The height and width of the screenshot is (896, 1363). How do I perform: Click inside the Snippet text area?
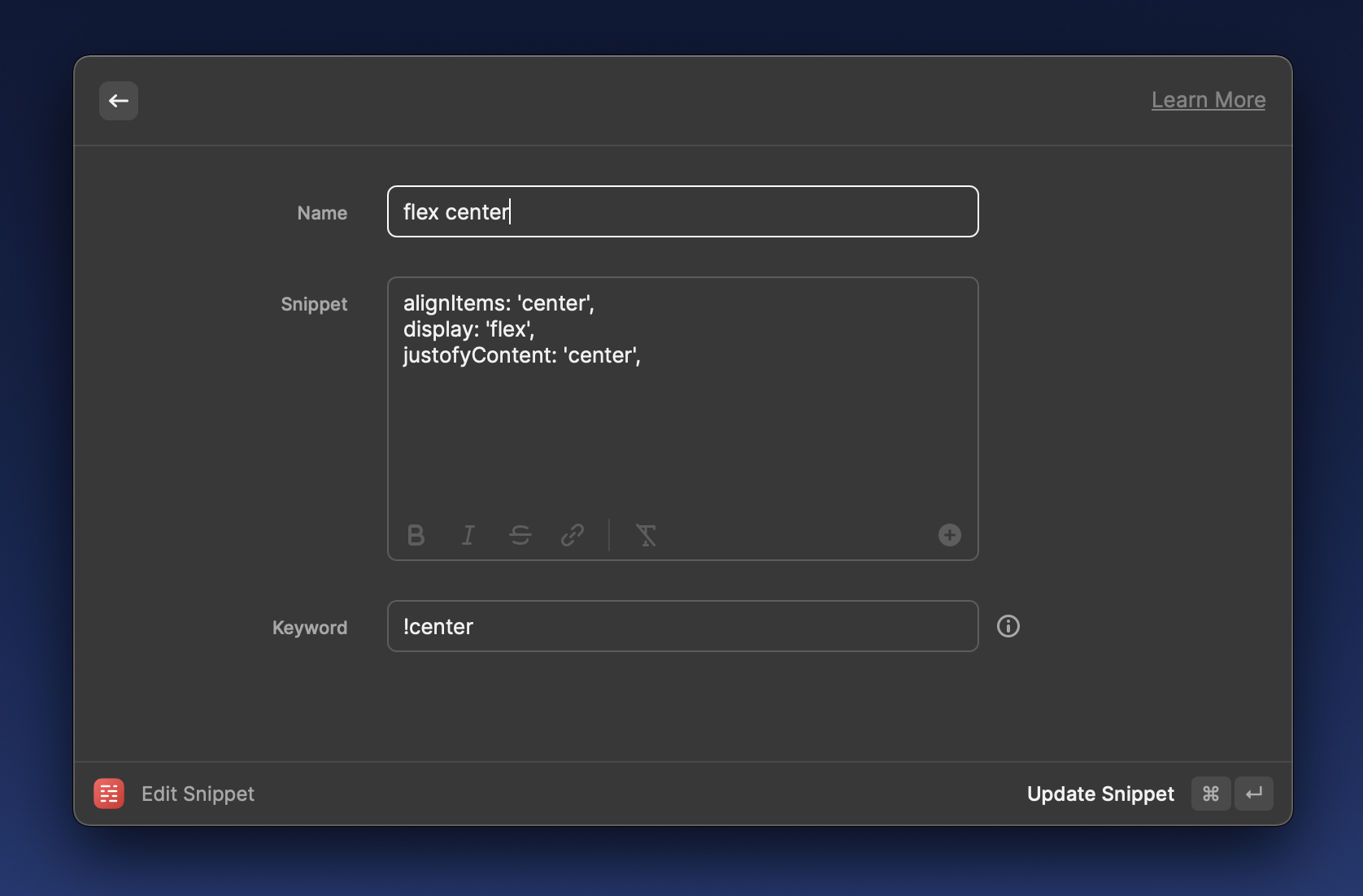[683, 418]
